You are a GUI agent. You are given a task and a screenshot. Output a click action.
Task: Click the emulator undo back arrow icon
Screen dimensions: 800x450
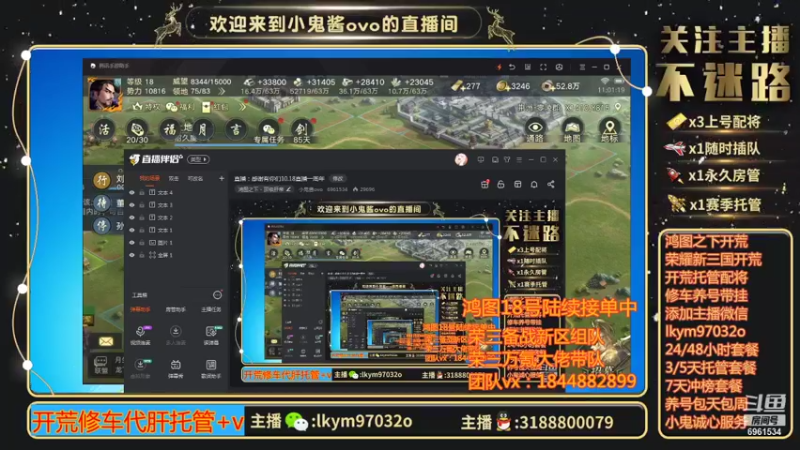(x=512, y=67)
